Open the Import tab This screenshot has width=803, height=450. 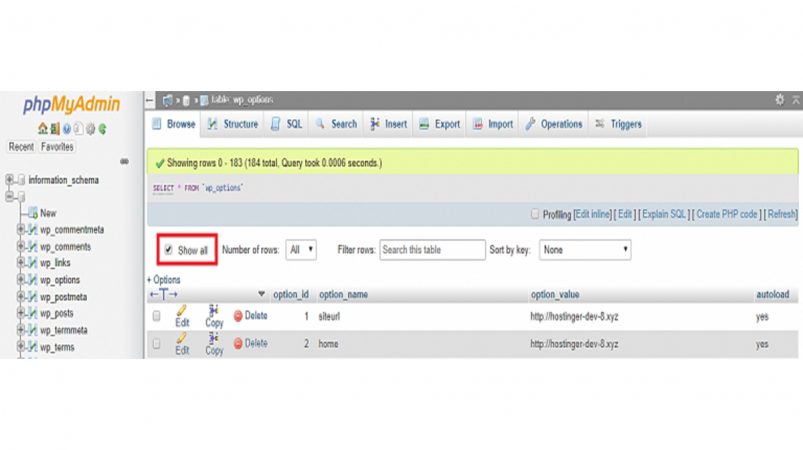point(493,124)
